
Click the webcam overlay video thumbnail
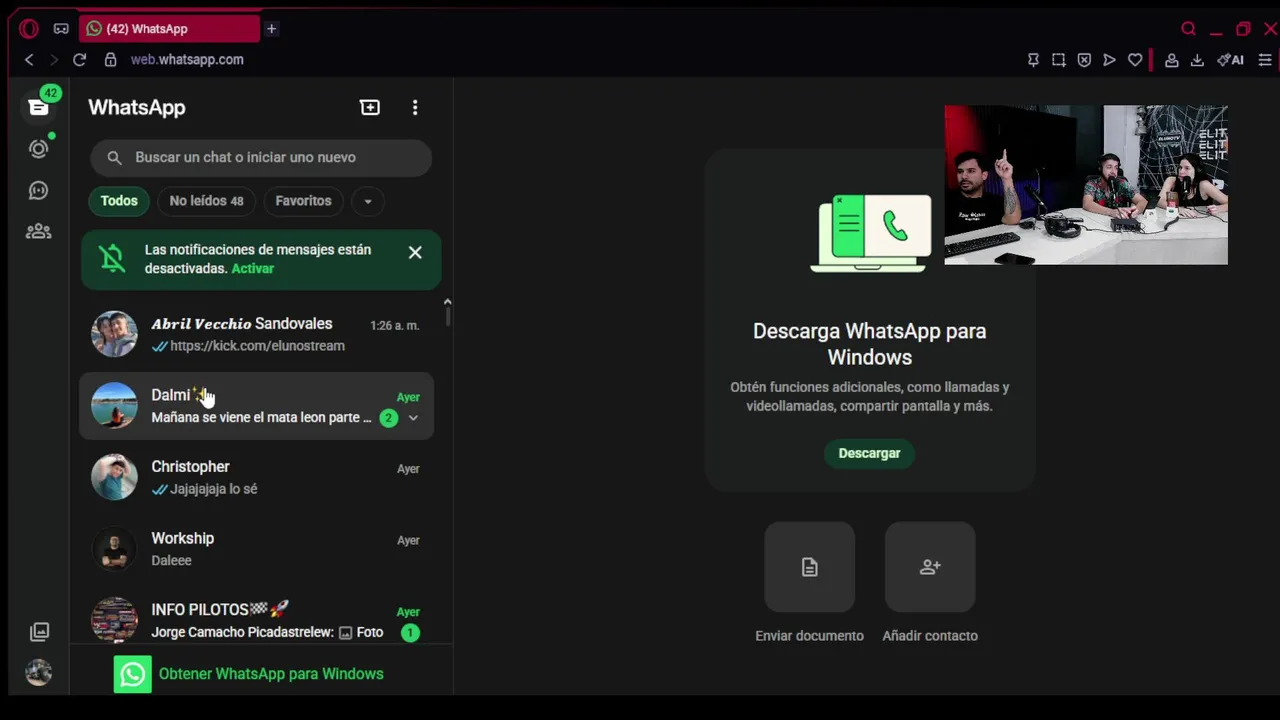tap(1086, 185)
